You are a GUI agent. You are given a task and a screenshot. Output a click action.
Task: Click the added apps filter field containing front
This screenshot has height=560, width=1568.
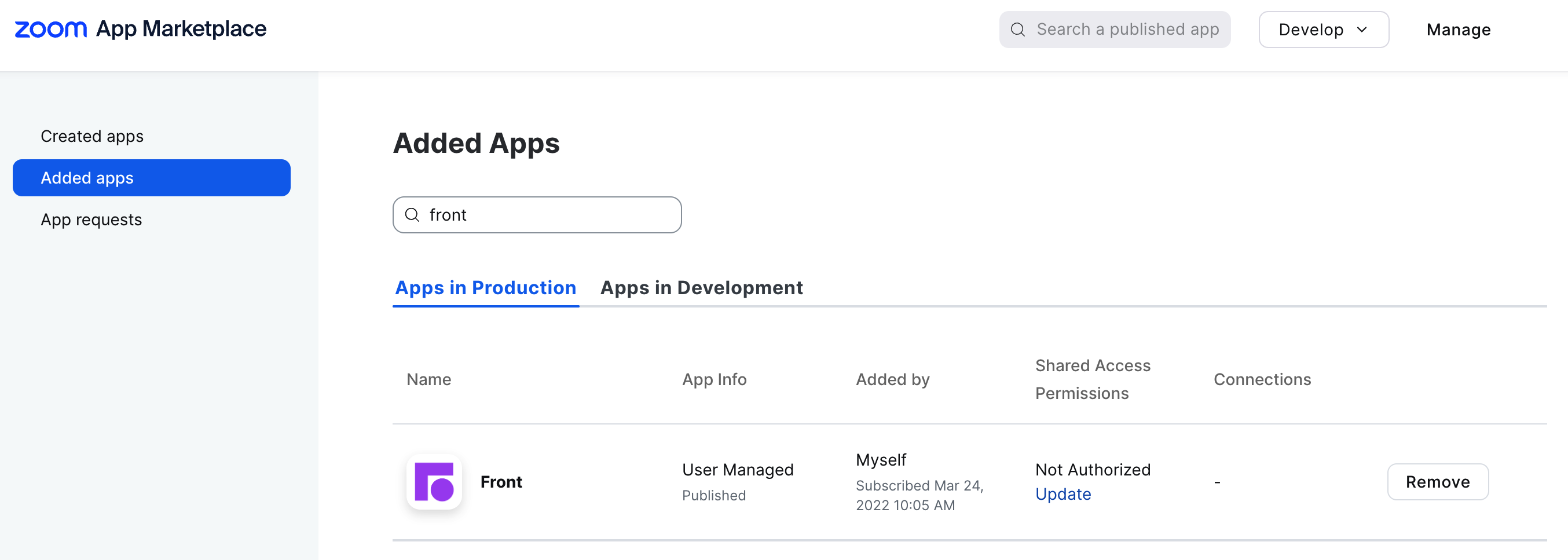(537, 215)
